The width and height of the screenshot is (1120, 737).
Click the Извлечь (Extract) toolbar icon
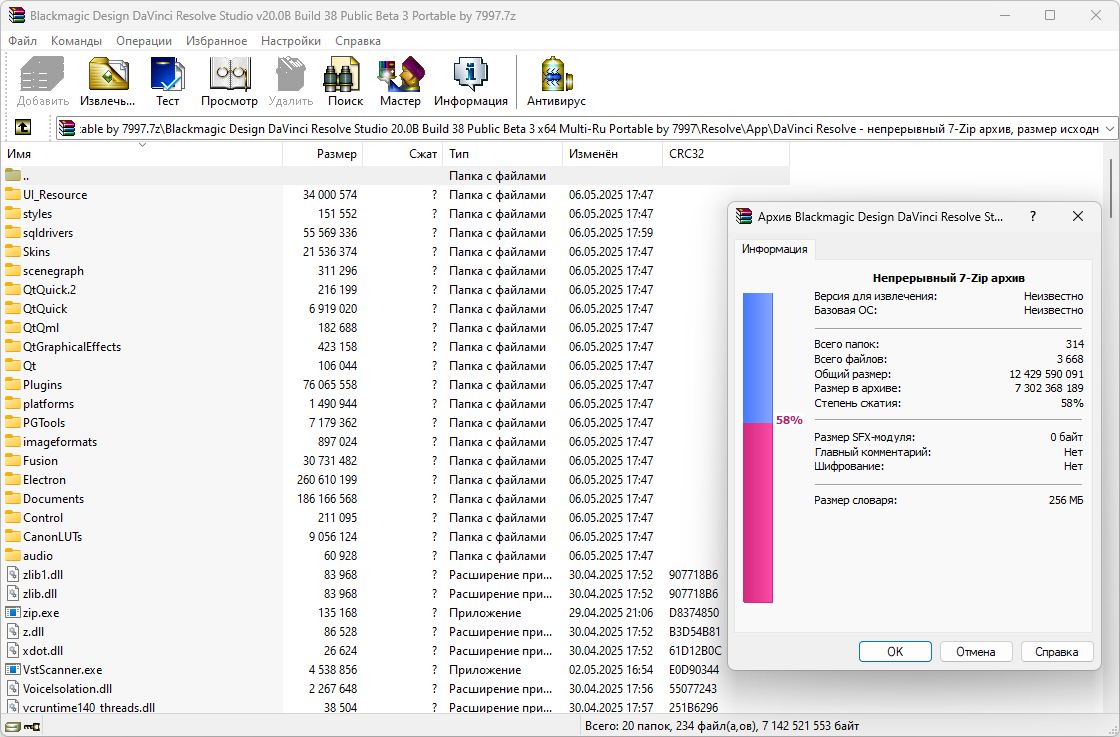(107, 81)
